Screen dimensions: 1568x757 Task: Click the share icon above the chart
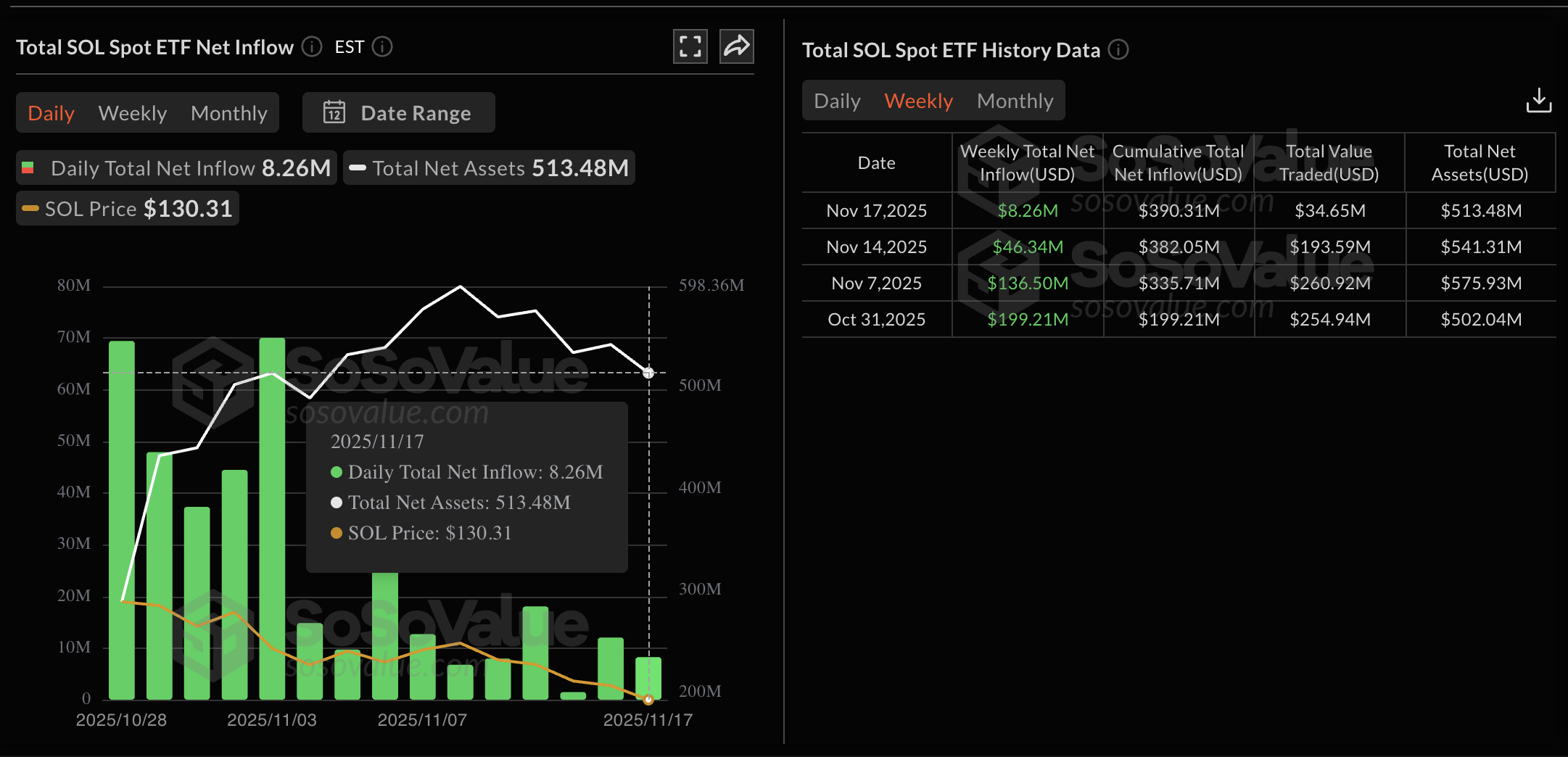pyautogui.click(x=736, y=46)
